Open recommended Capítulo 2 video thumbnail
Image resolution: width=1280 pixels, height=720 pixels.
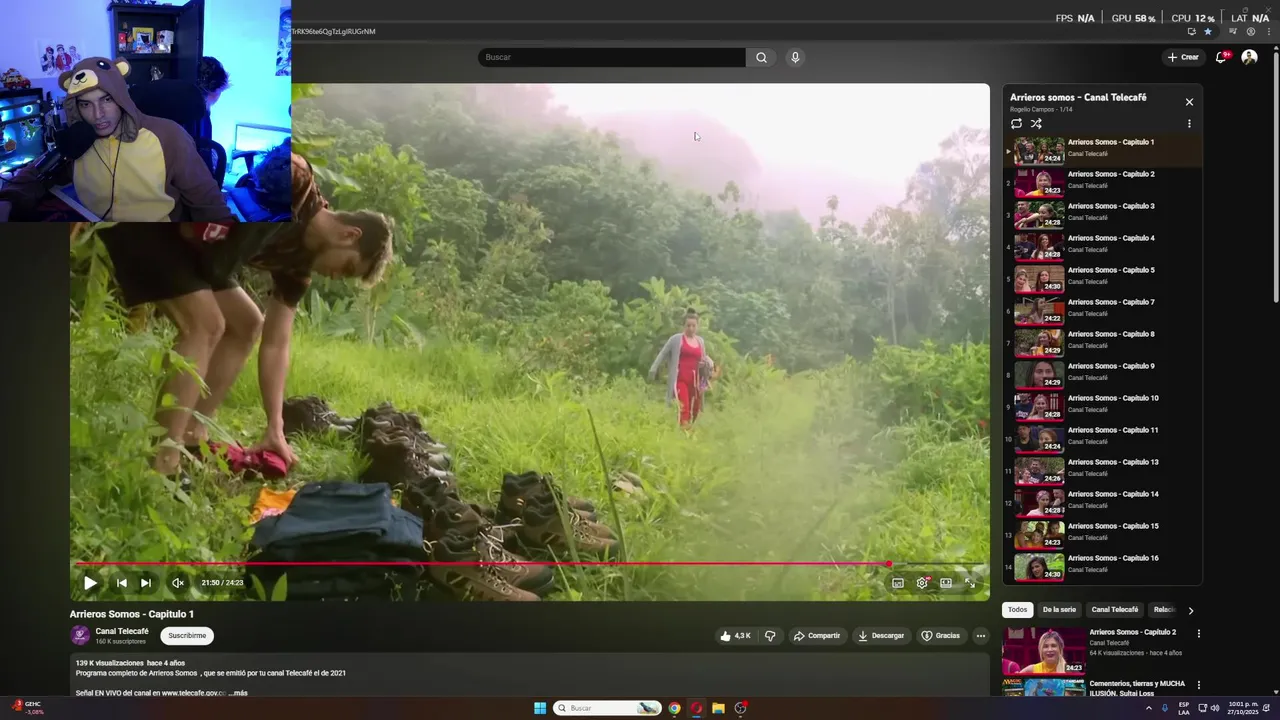pos(1044,651)
